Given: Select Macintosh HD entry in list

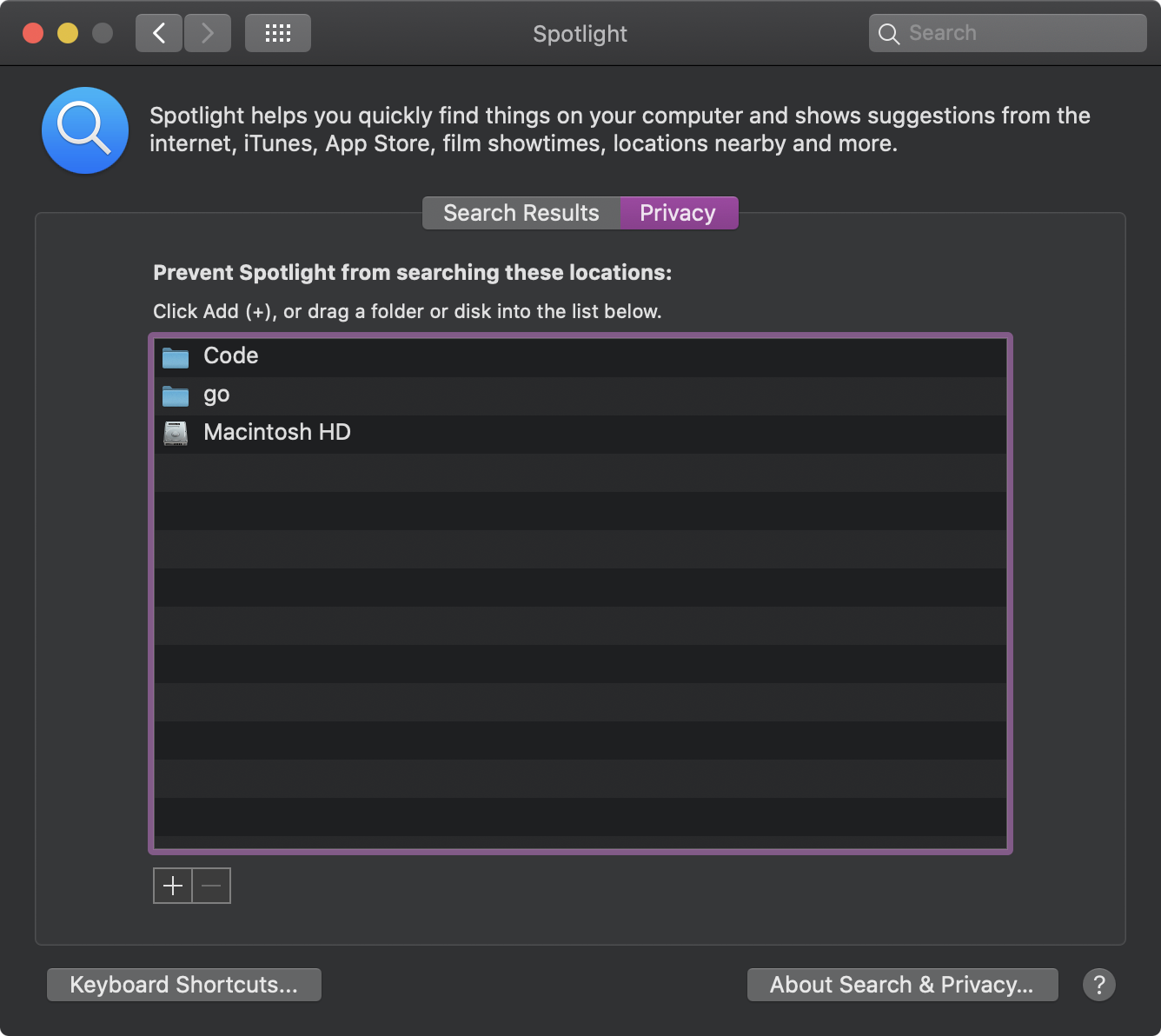Looking at the screenshot, I should point(580,433).
